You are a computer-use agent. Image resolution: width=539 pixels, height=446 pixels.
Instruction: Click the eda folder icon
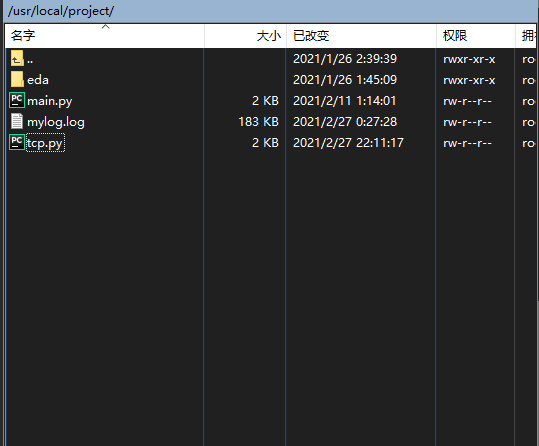[17, 79]
